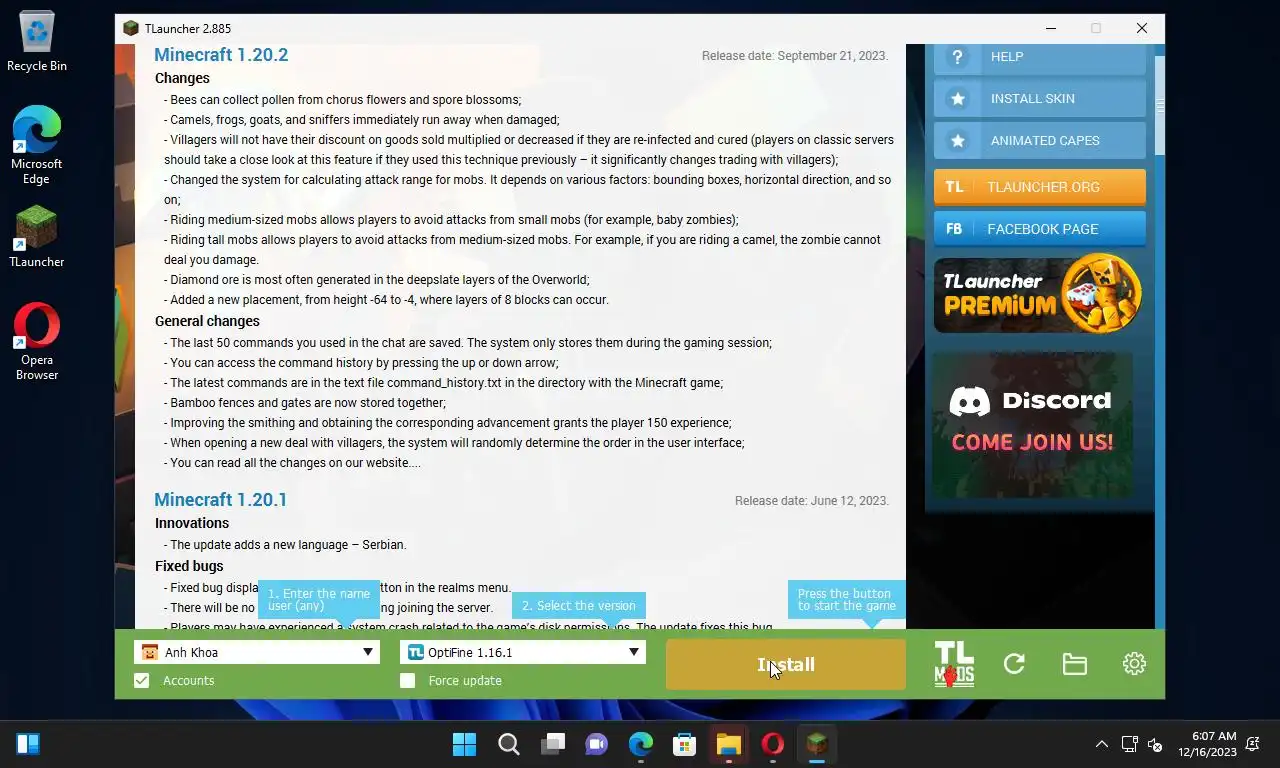The height and width of the screenshot is (768, 1280).
Task: Click the FB icon on Facebook Page button
Action: point(954,229)
